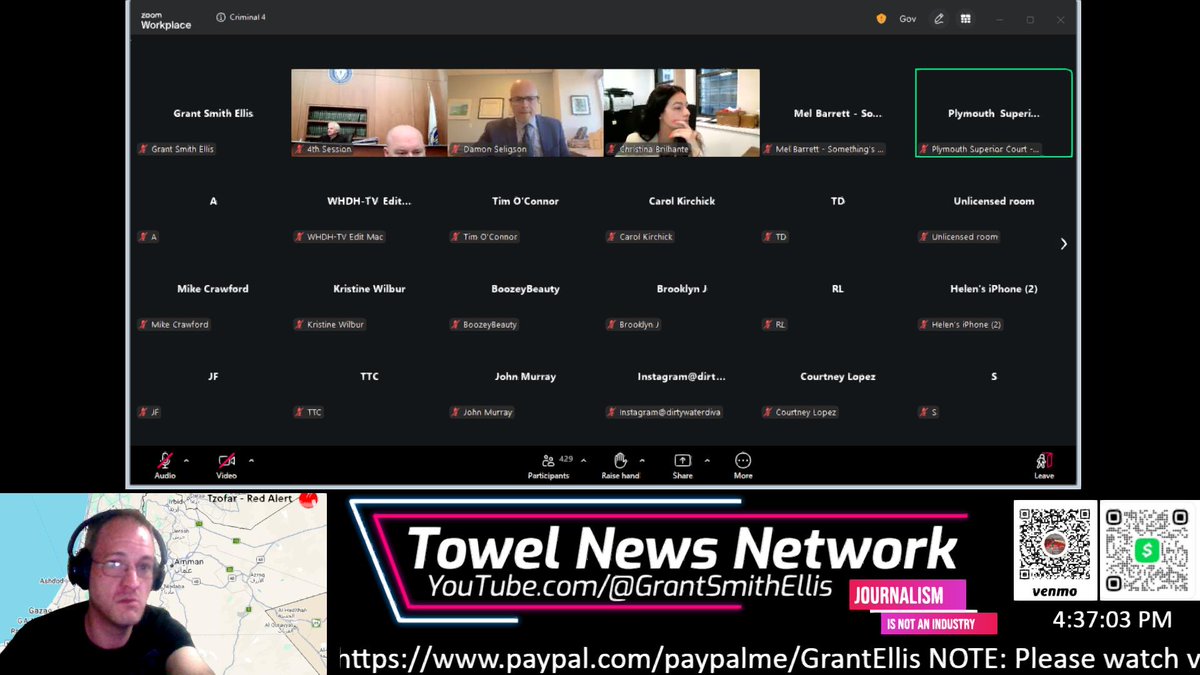The image size is (1200, 675).
Task: Go to next gallery page arrow
Action: [x=1063, y=244]
